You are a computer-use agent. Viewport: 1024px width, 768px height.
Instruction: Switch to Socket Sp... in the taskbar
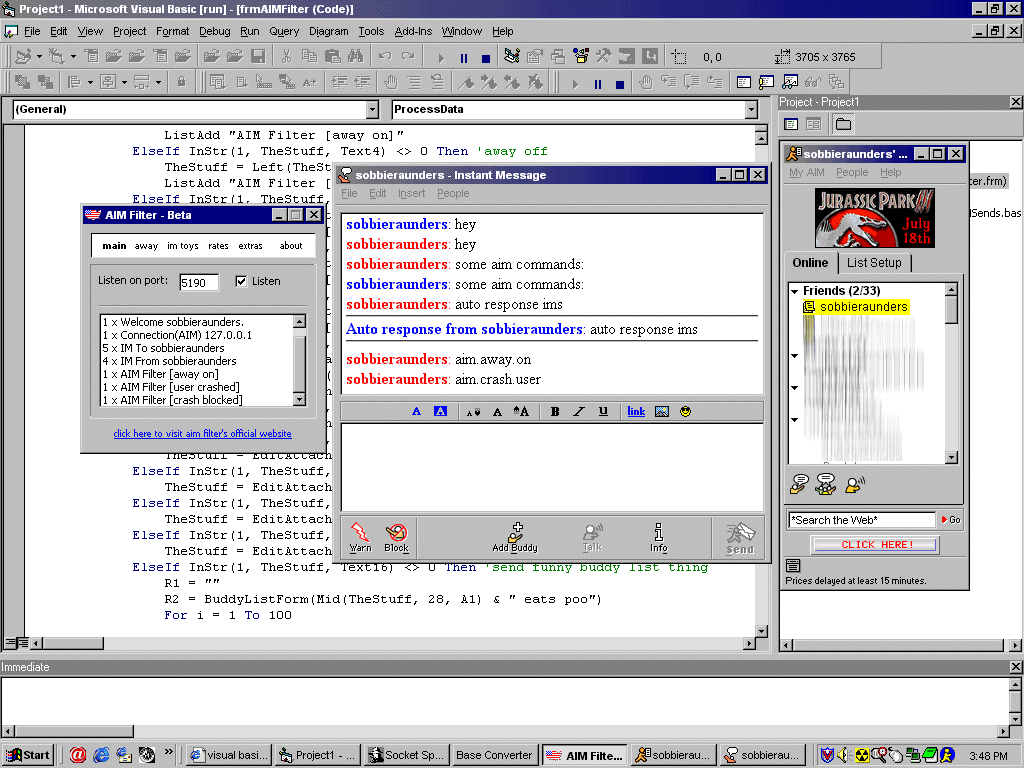[x=406, y=756]
